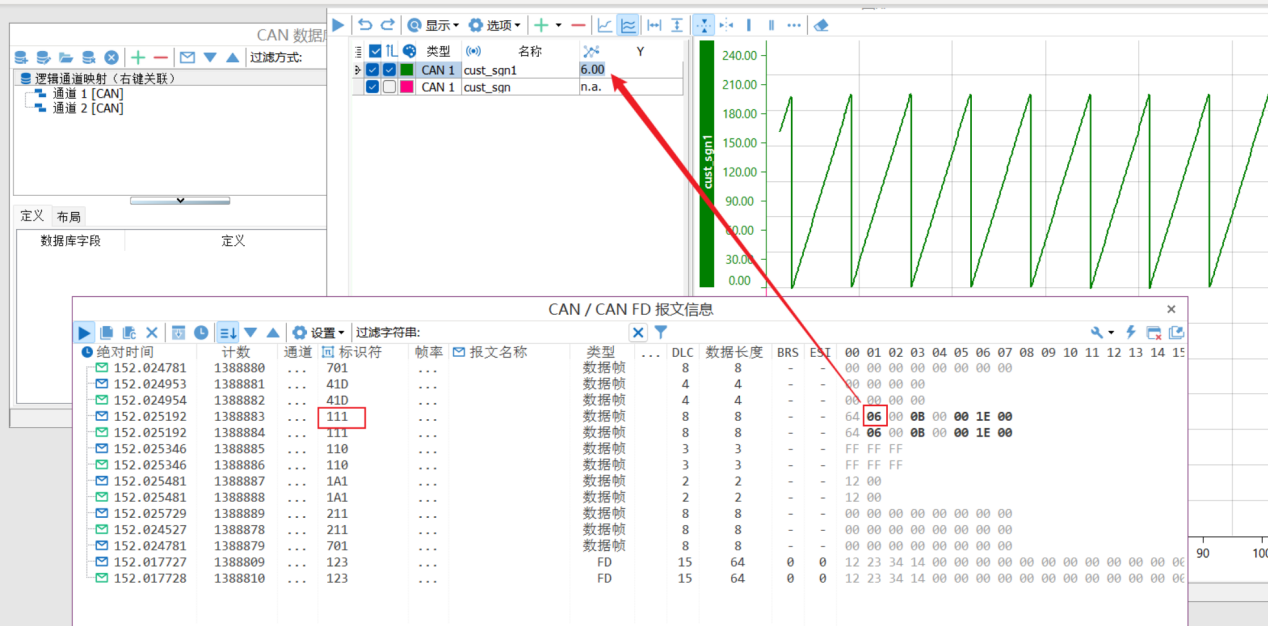Viewport: 1268px width, 626px height.
Task: Click the red minus remove-signal icon in graph toolbar
Action: tap(578, 25)
